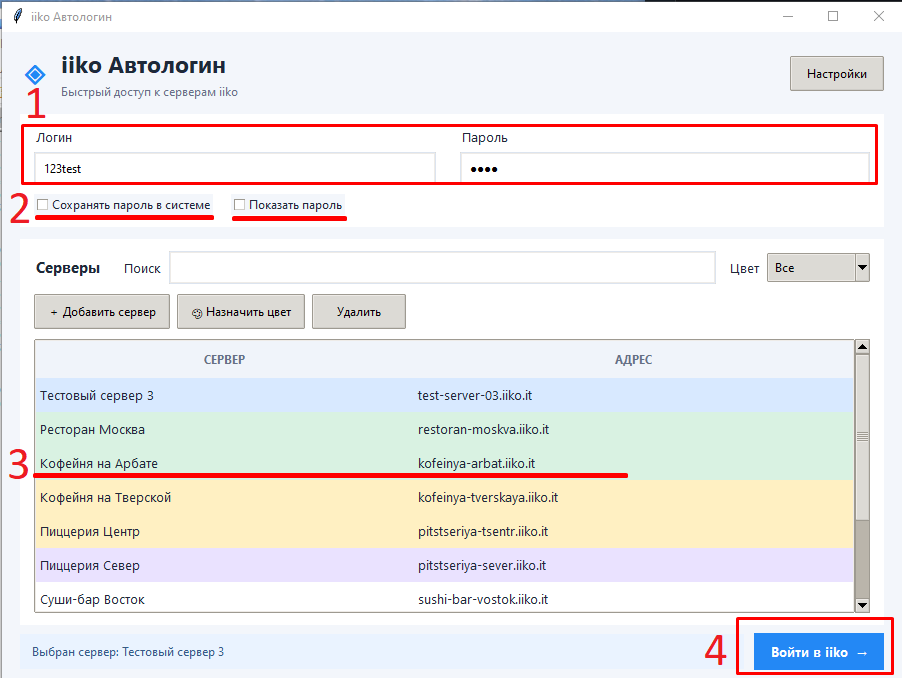Click the Добавить сервер button
This screenshot has height=678, width=902.
(x=102, y=312)
